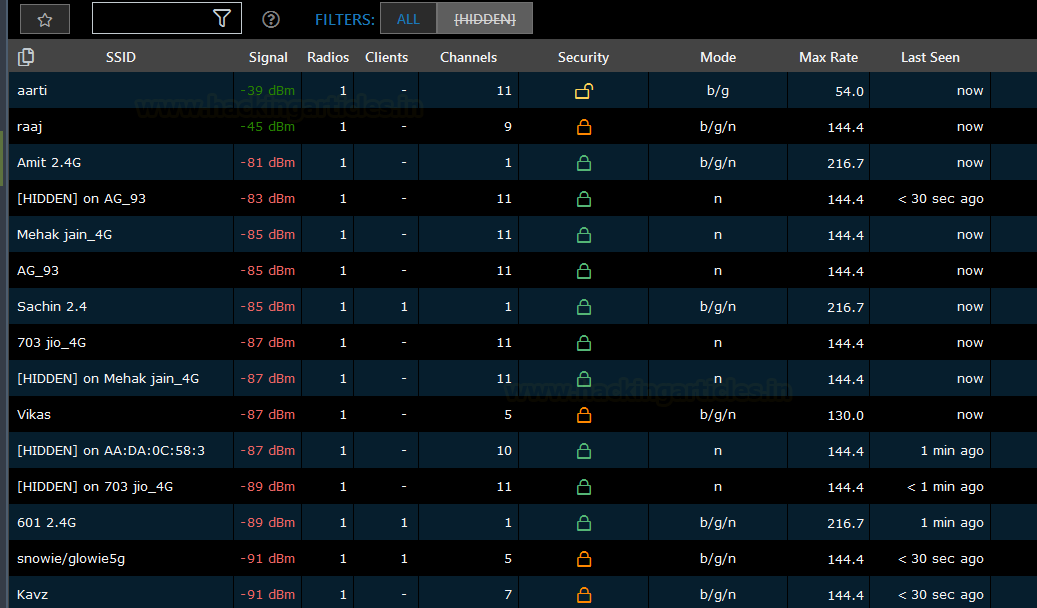Select the 703 jio_4G network name

pos(52,343)
